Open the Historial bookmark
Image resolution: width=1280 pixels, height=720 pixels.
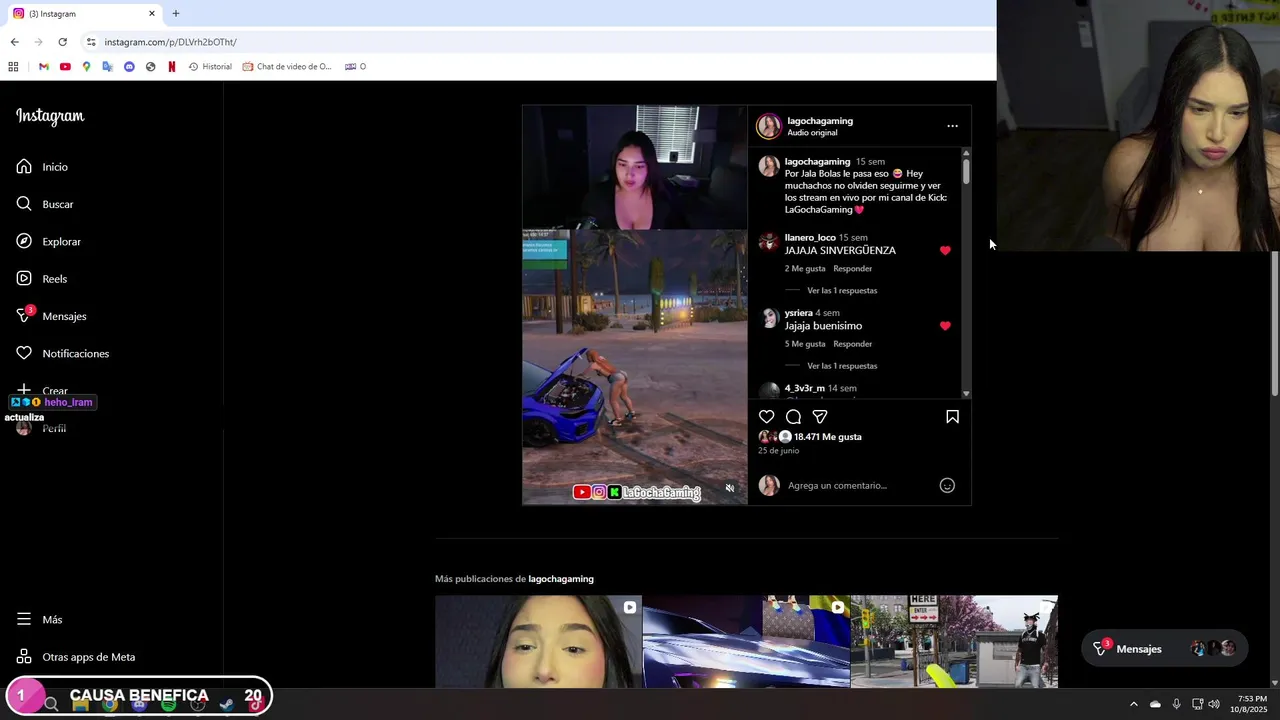[210, 67]
